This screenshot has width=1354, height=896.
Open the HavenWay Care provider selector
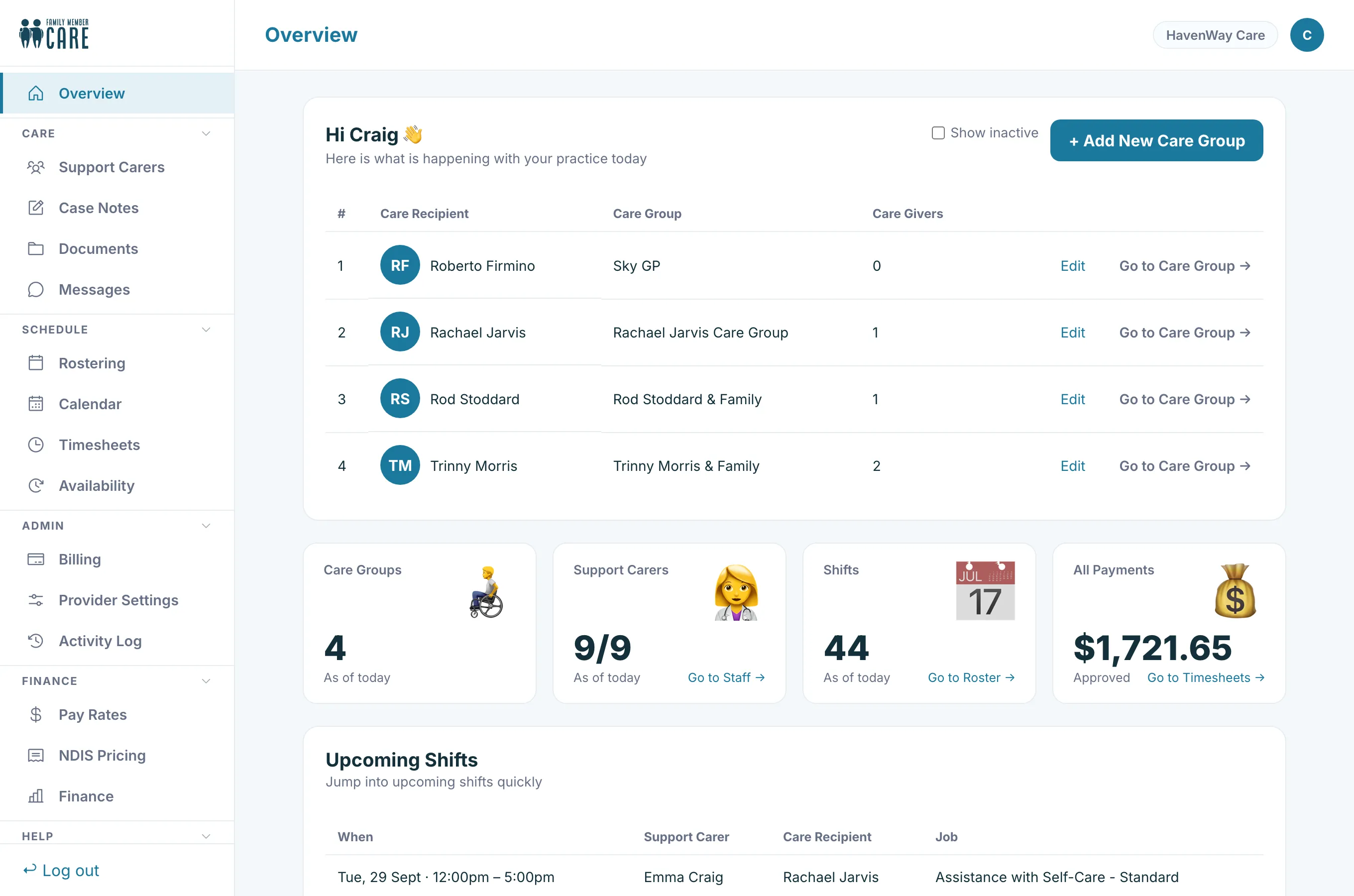pos(1215,35)
